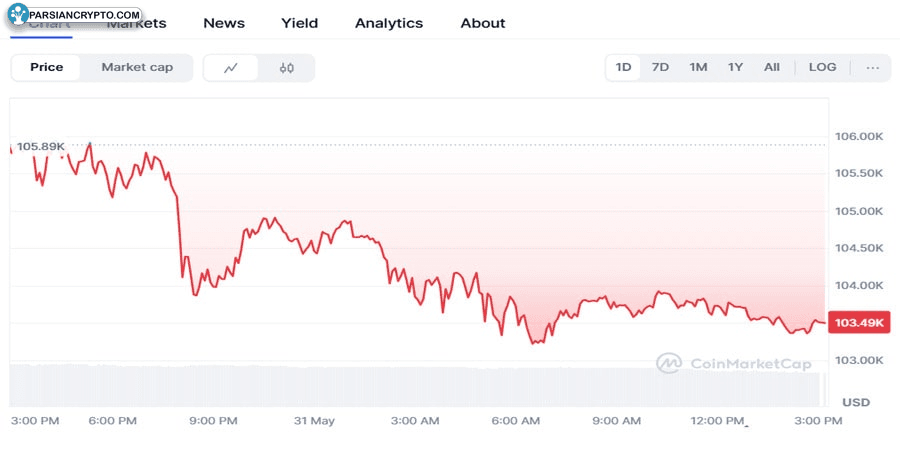
Task: Click the ParsianCrypto logo icon
Action: tap(18, 15)
